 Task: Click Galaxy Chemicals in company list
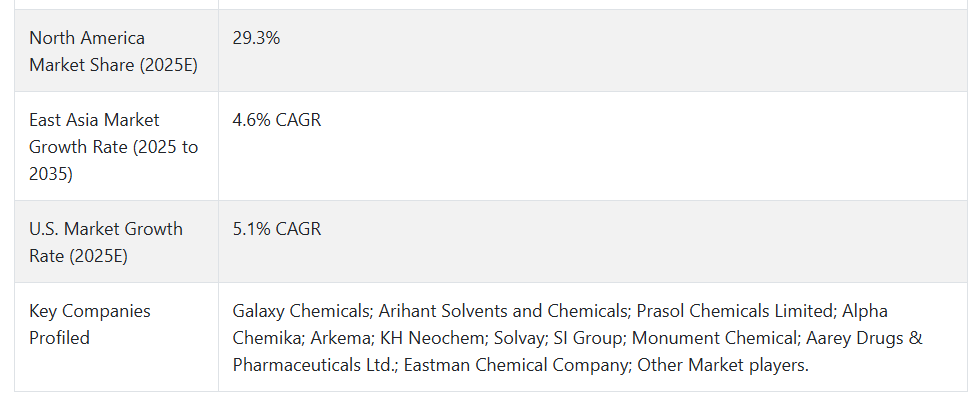(x=301, y=311)
